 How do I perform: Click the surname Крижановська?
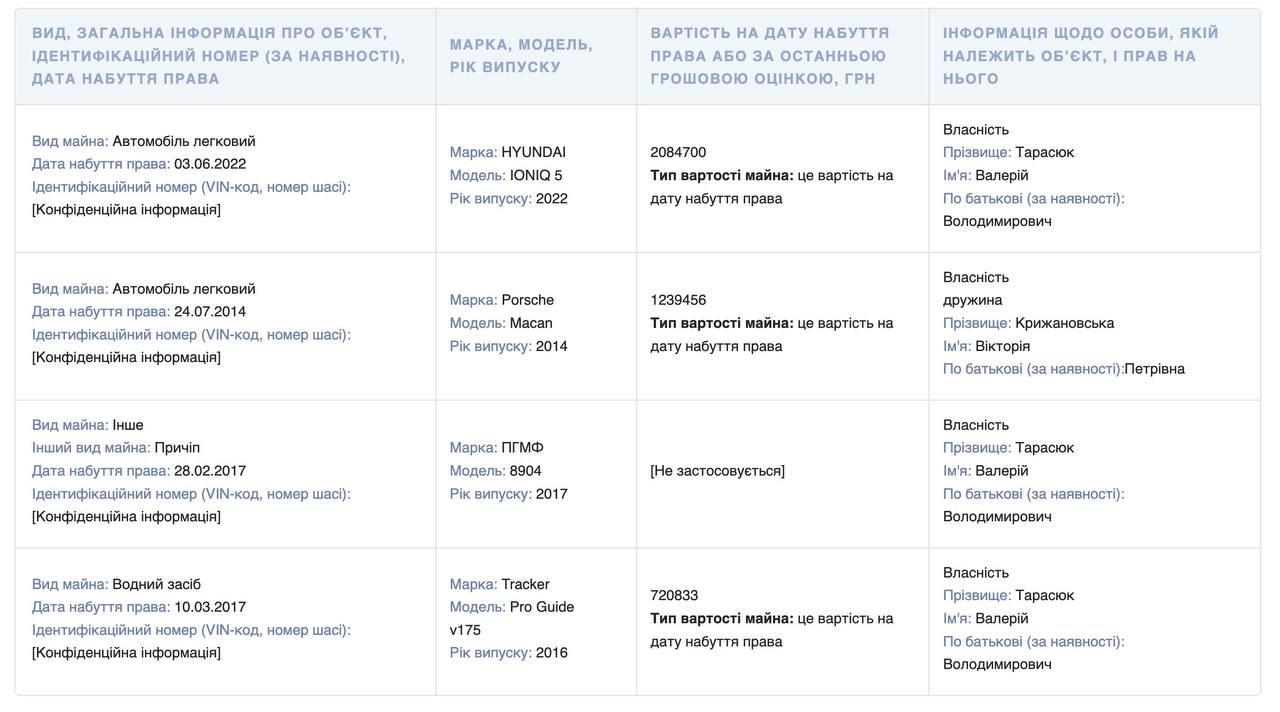[x=1064, y=323]
